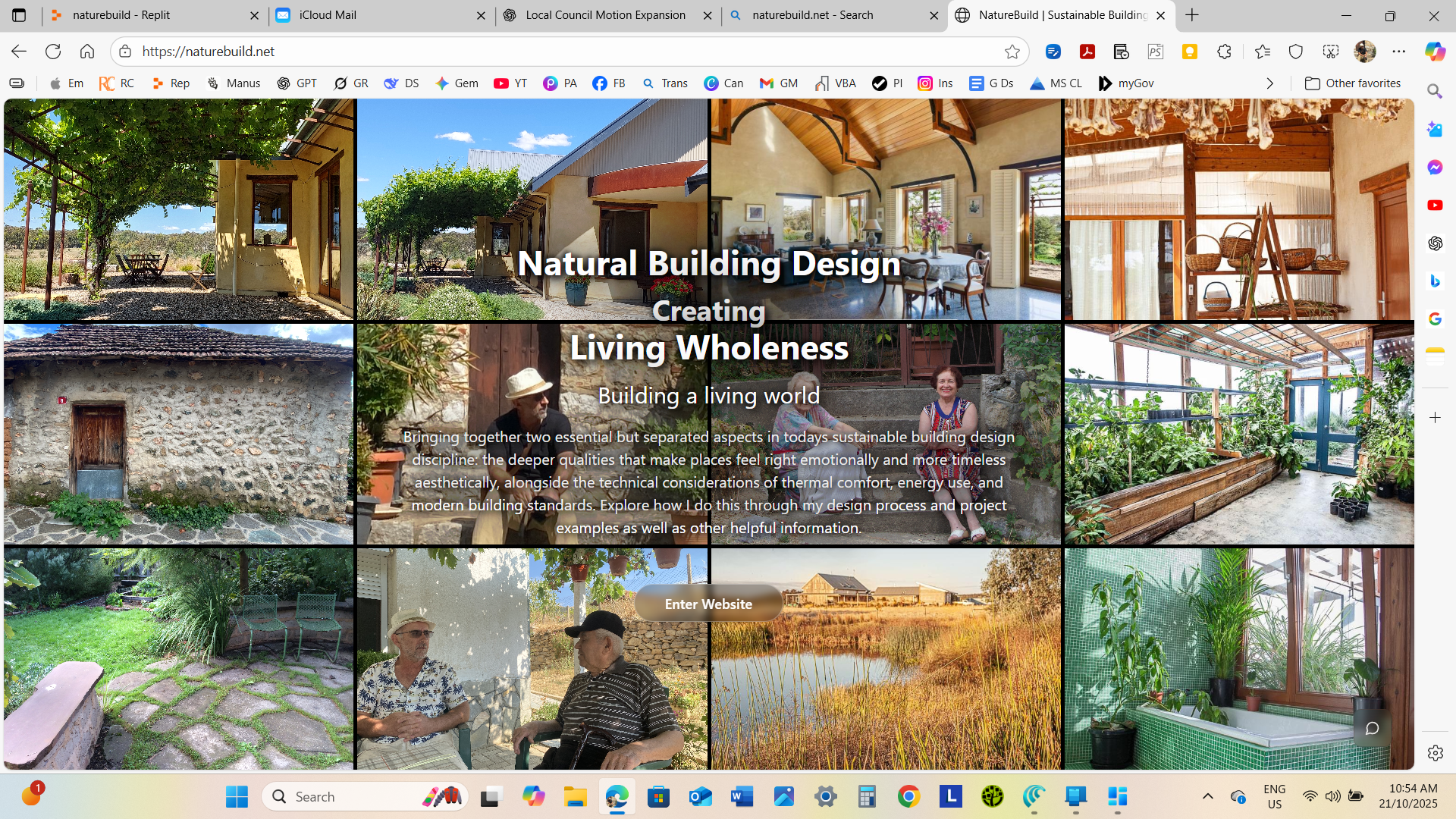Show hidden system tray icons chevron
1456x819 pixels.
coord(1208,796)
